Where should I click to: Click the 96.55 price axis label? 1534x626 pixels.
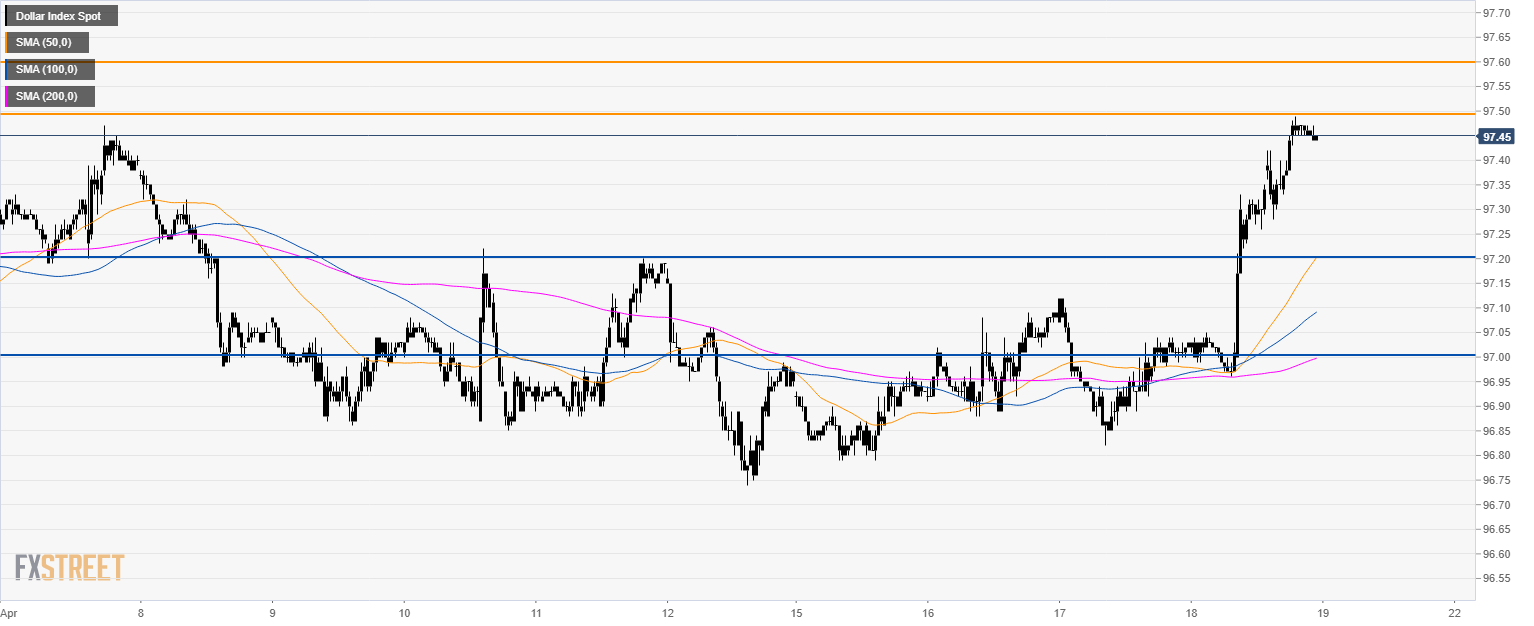pos(1495,578)
